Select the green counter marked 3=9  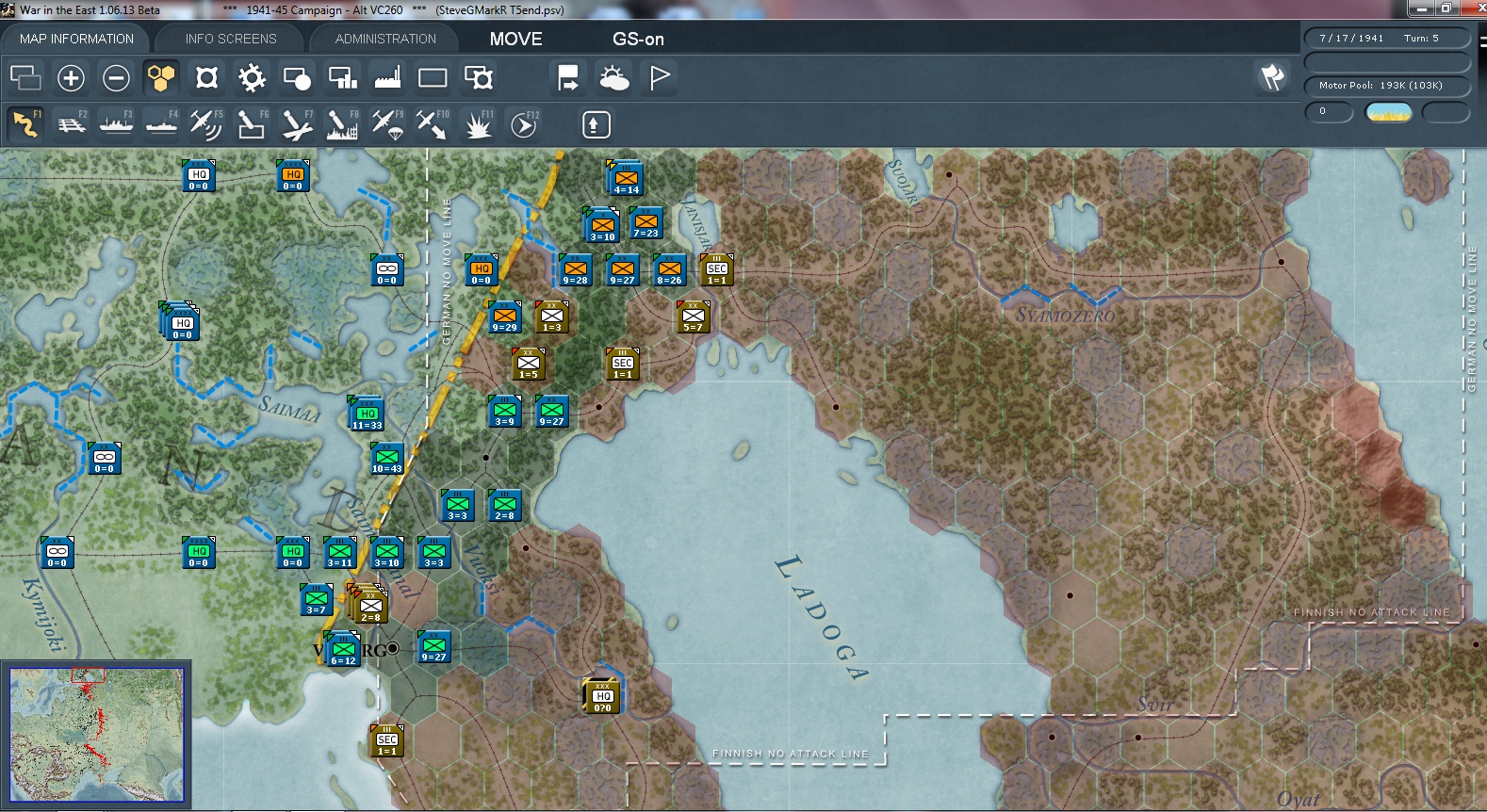[x=504, y=411]
